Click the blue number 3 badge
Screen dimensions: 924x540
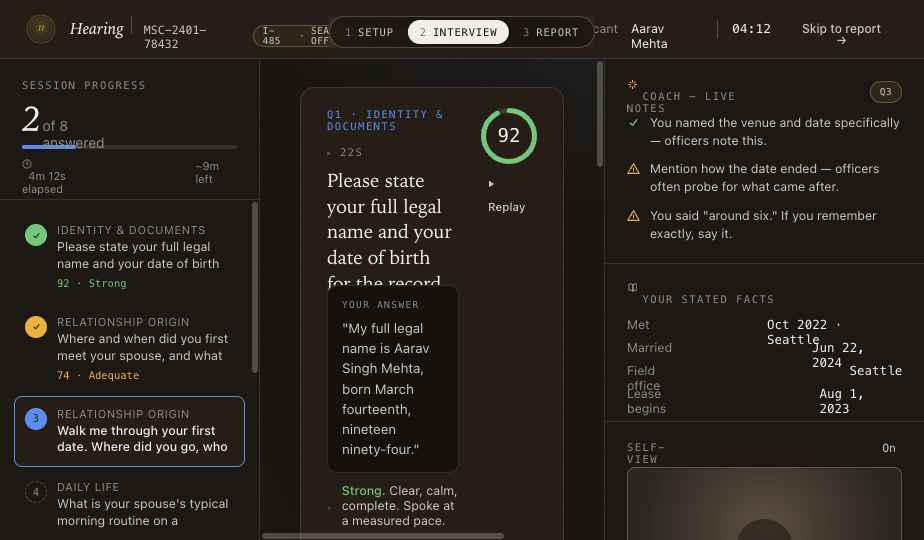[x=36, y=419]
